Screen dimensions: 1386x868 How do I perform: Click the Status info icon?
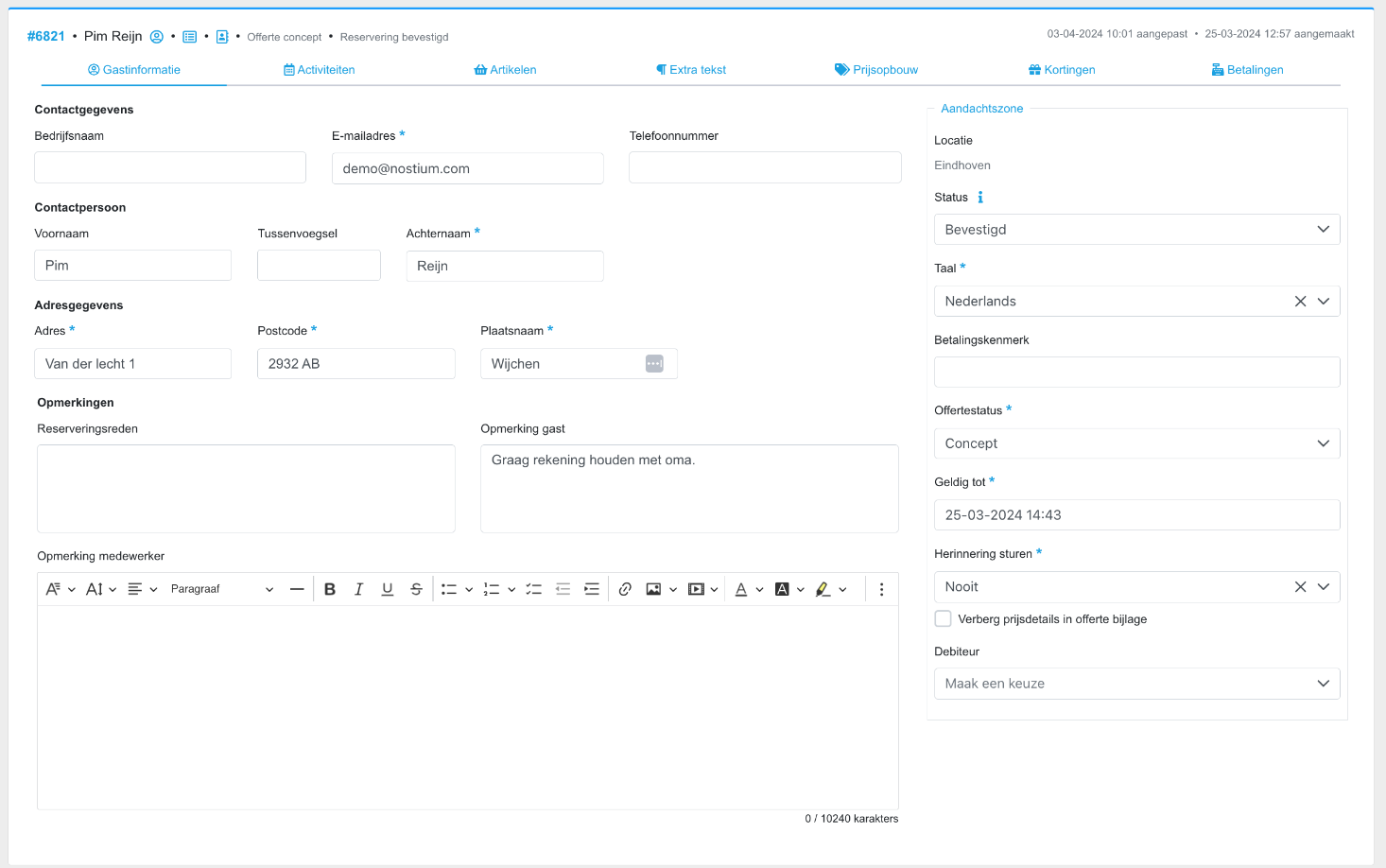point(980,198)
